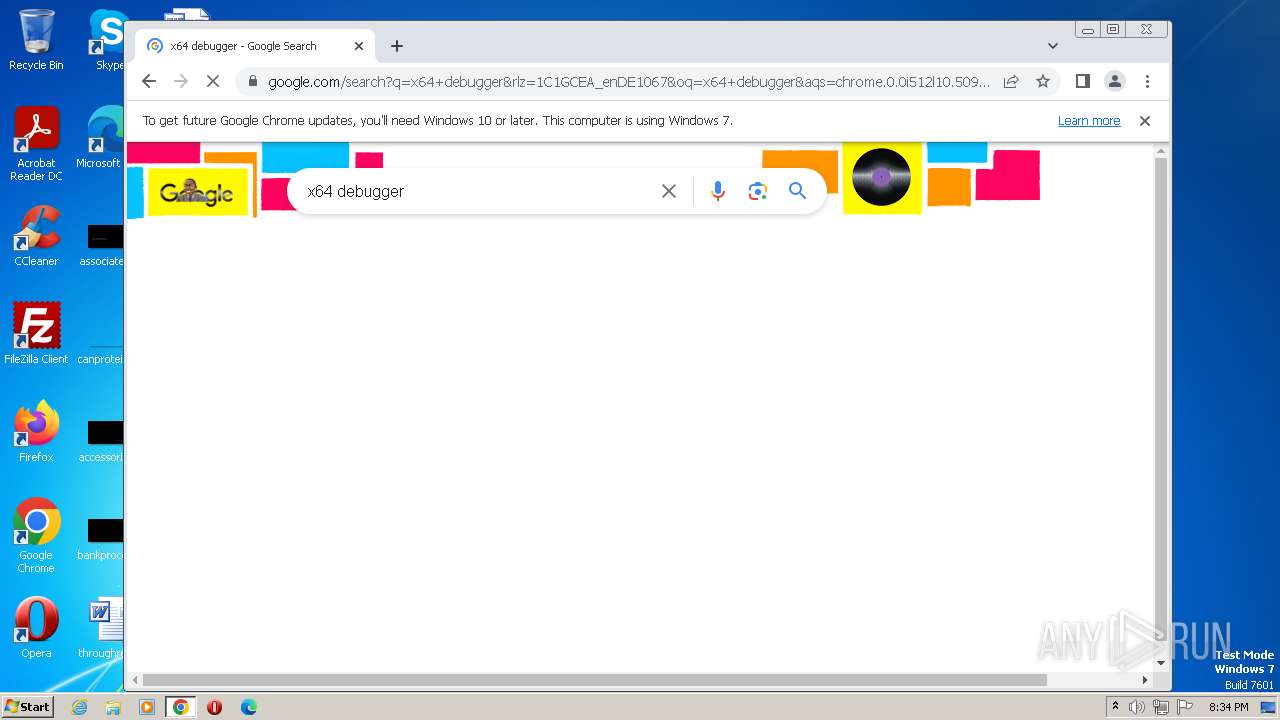The image size is (1280, 720).
Task: Click scroll down arrow of page
Action: click(1161, 663)
